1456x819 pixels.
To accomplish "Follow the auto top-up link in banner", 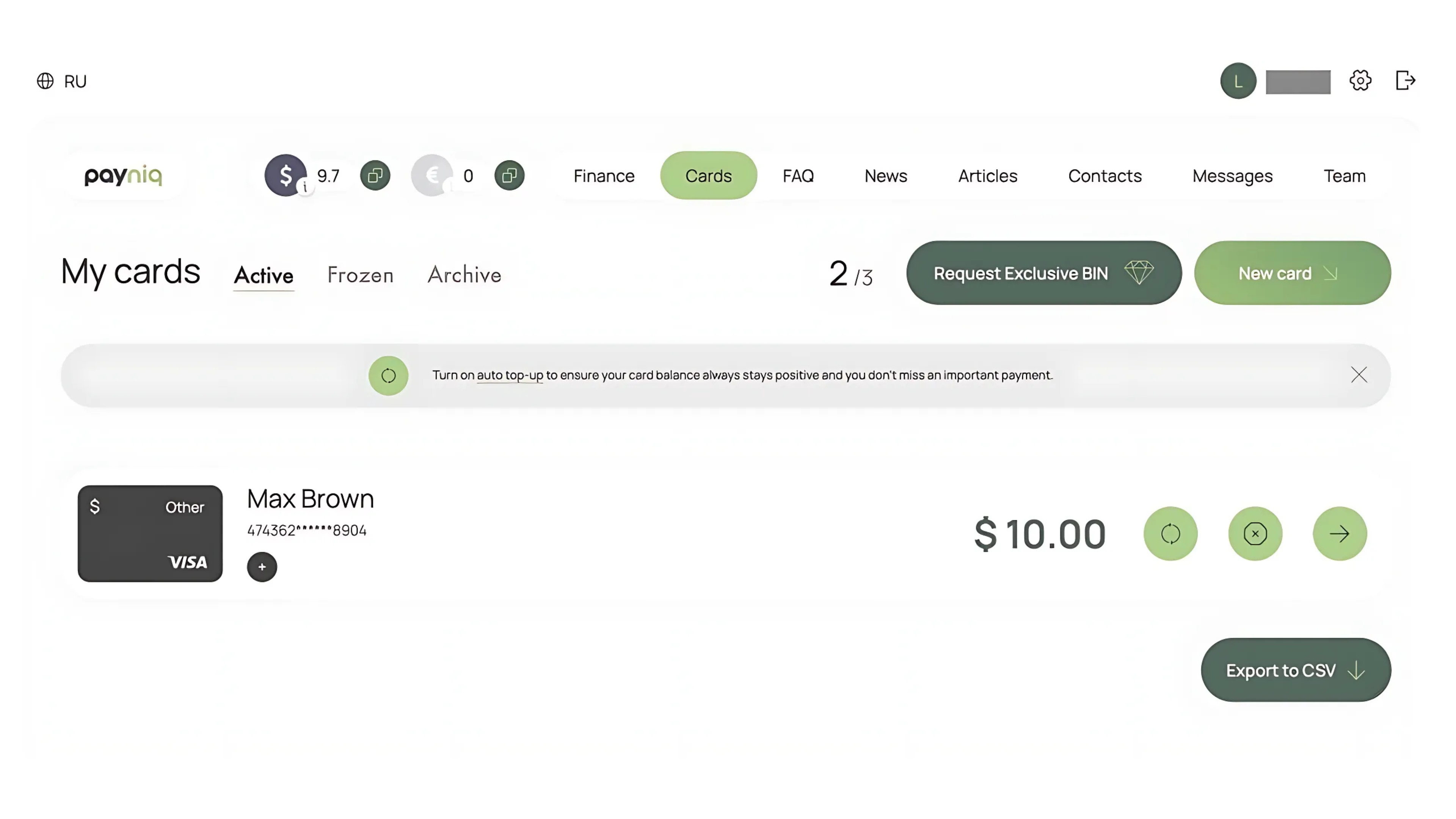I will coord(509,375).
